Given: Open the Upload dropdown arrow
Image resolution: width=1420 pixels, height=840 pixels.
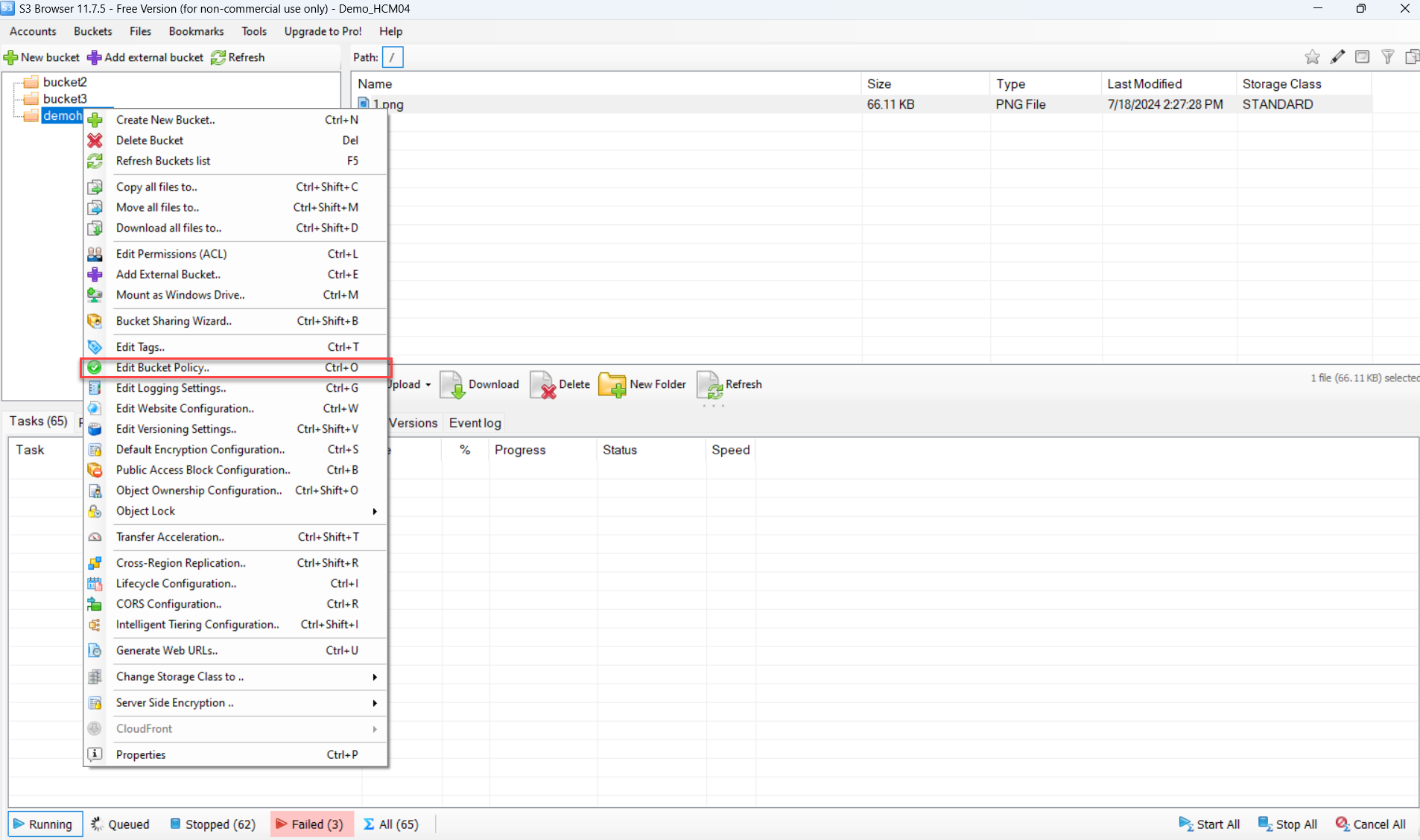Looking at the screenshot, I should [428, 385].
